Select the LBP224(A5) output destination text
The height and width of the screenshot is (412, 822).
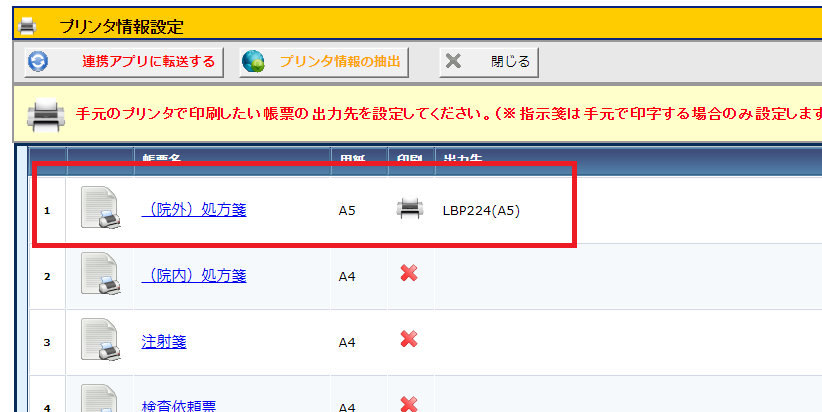[x=481, y=211]
